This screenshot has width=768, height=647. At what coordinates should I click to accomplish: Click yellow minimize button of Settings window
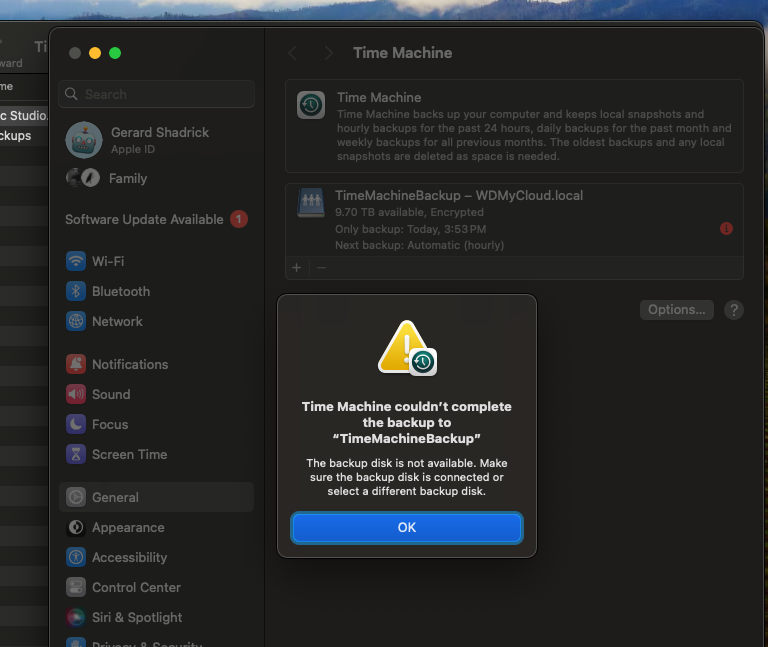pyautogui.click(x=95, y=53)
